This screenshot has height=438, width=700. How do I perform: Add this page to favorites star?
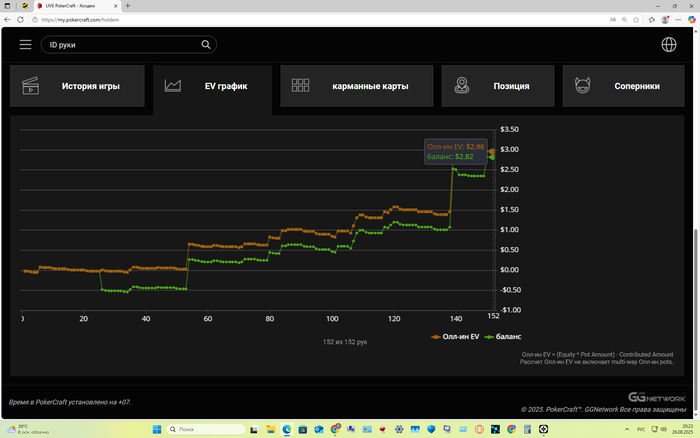point(636,20)
